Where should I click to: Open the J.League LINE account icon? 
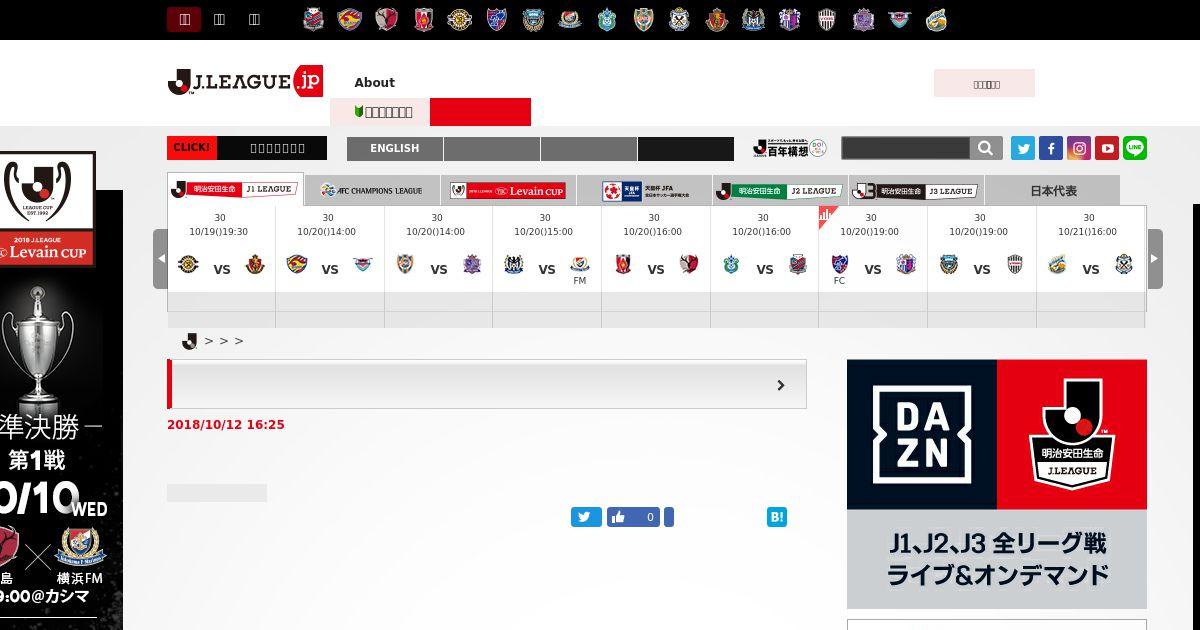(1135, 148)
